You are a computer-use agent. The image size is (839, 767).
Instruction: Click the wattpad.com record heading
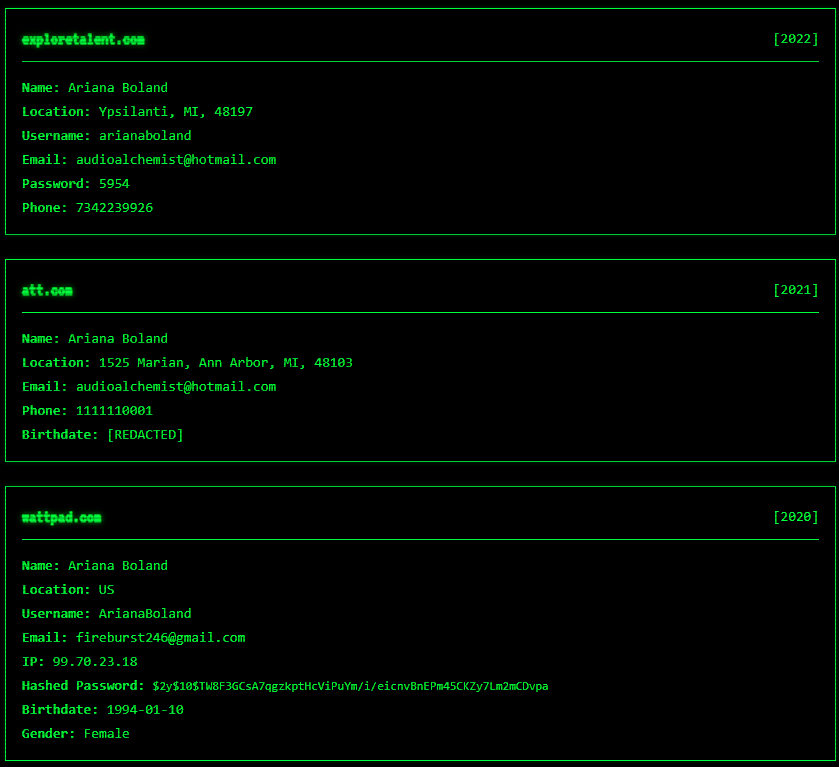click(61, 518)
